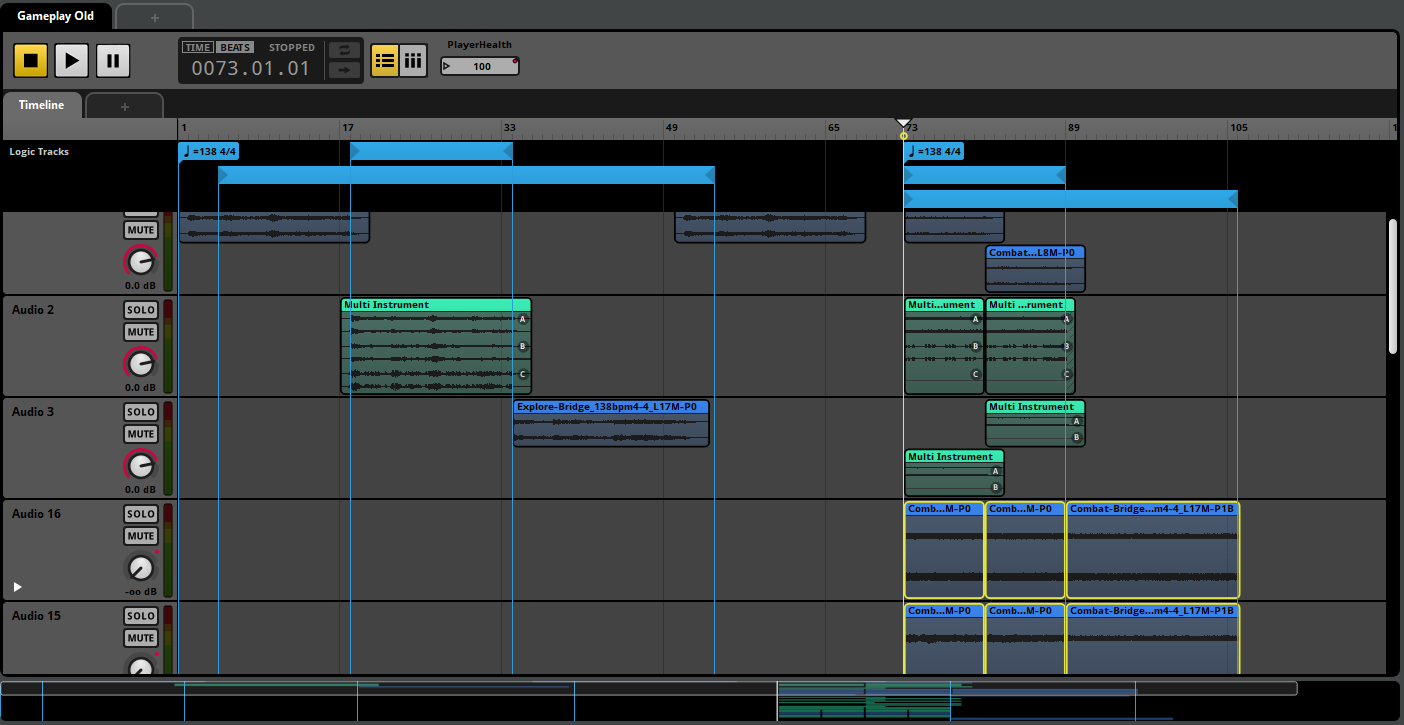
Task: Switch the time display to TIME mode
Action: (x=198, y=47)
